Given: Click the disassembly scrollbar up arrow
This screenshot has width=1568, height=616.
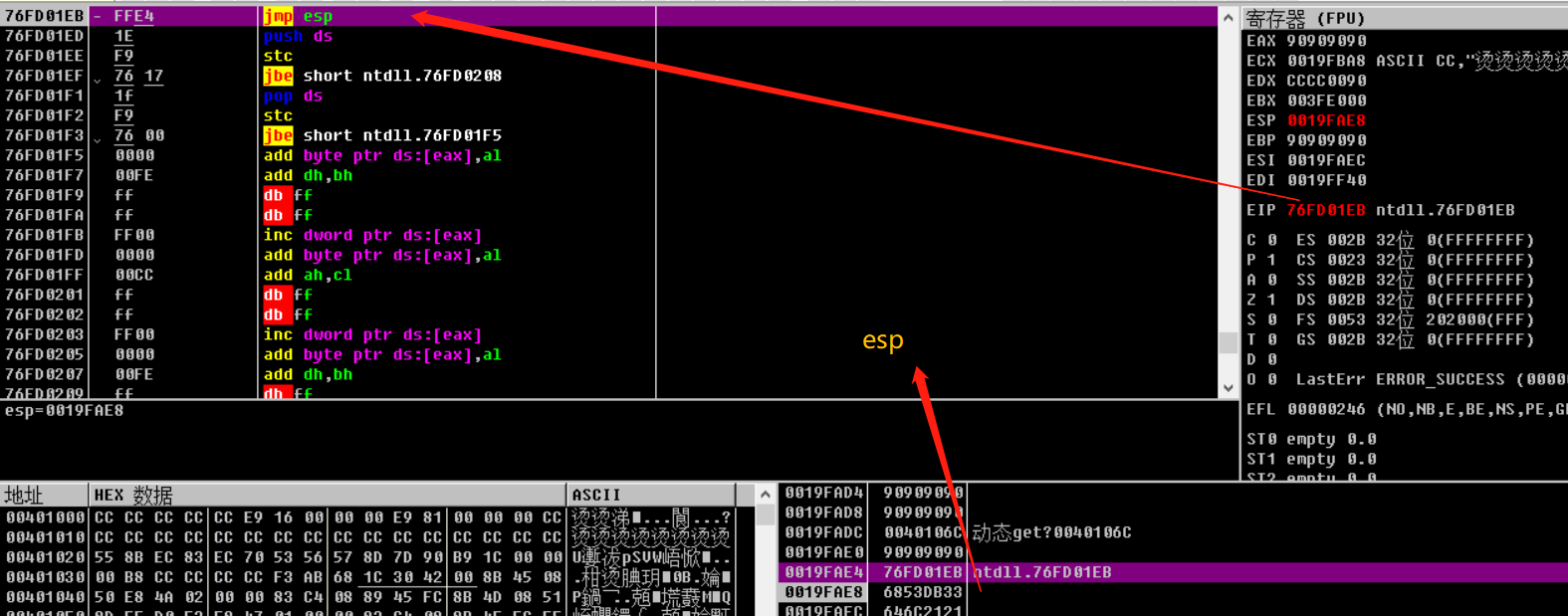Looking at the screenshot, I should click(x=1229, y=17).
